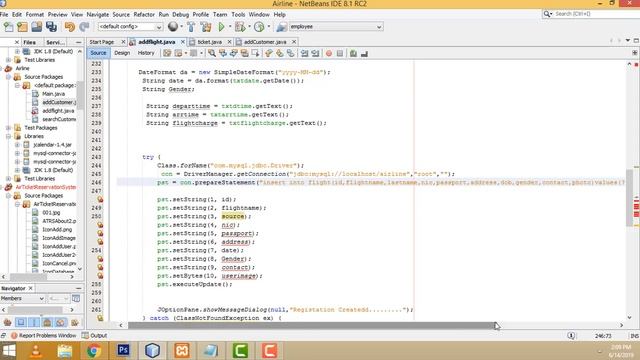This screenshot has width=640, height=360.
Task: Open the Navigate menu
Action: (98, 14)
